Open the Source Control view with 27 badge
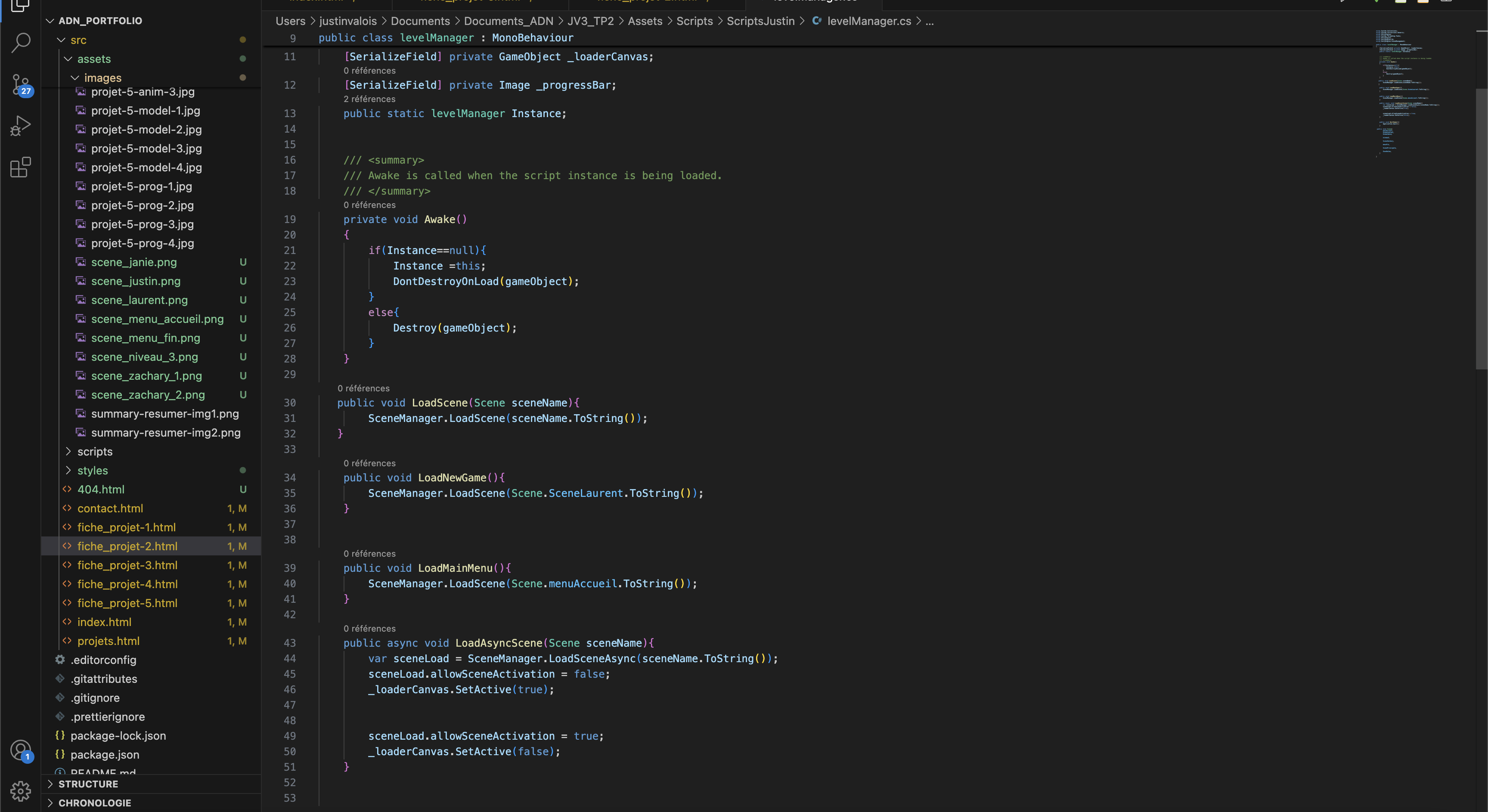Image resolution: width=1488 pixels, height=812 pixels. click(21, 84)
